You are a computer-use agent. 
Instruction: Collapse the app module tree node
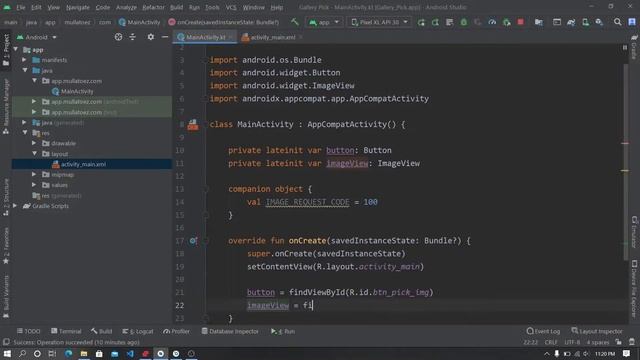tap(16, 49)
